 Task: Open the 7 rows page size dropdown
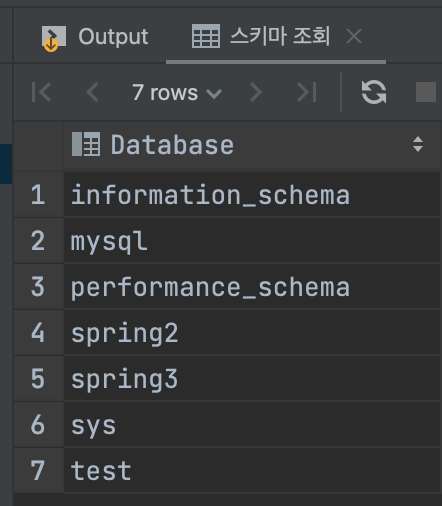tap(176, 92)
